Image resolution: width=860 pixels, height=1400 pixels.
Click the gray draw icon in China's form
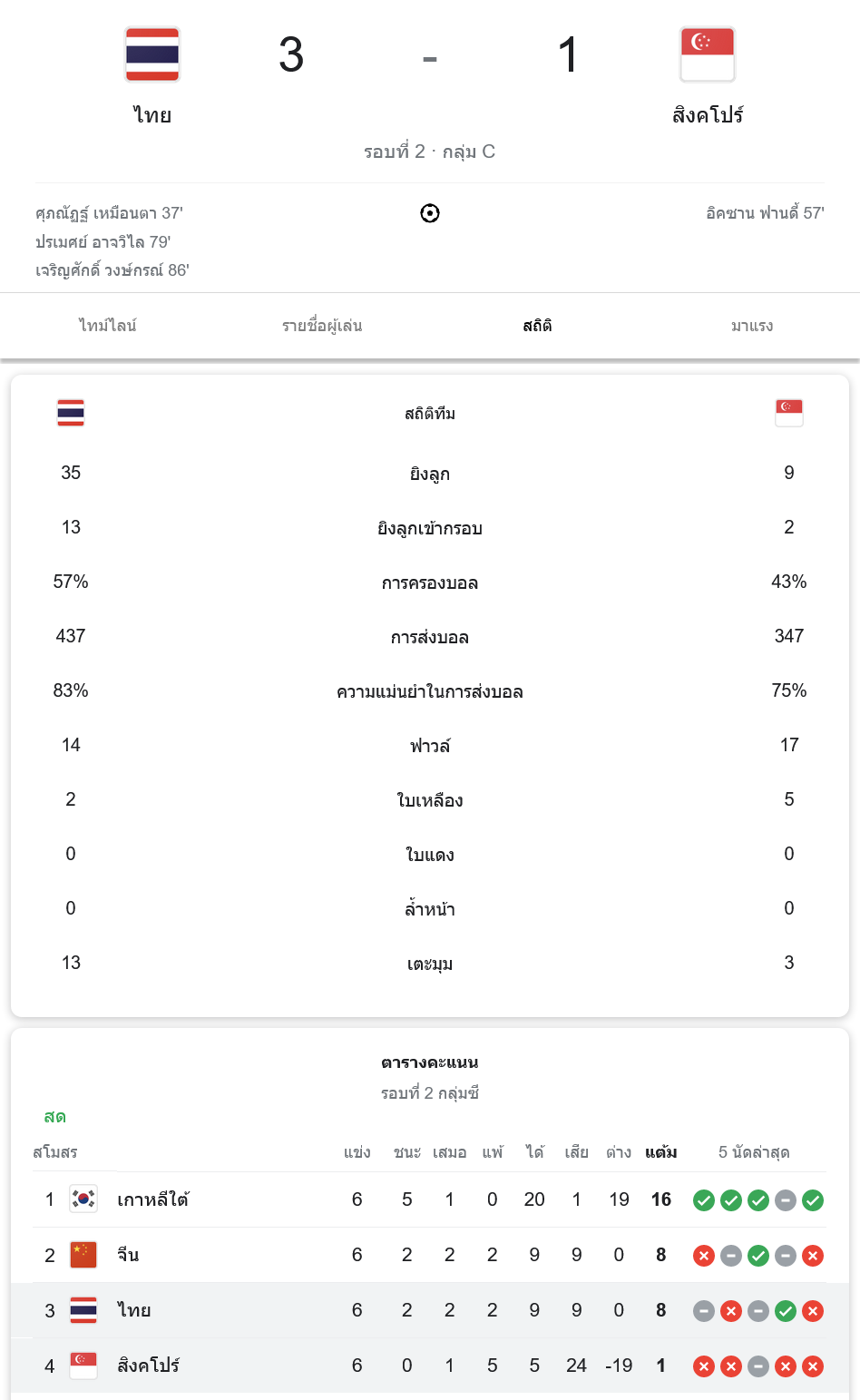730,1254
